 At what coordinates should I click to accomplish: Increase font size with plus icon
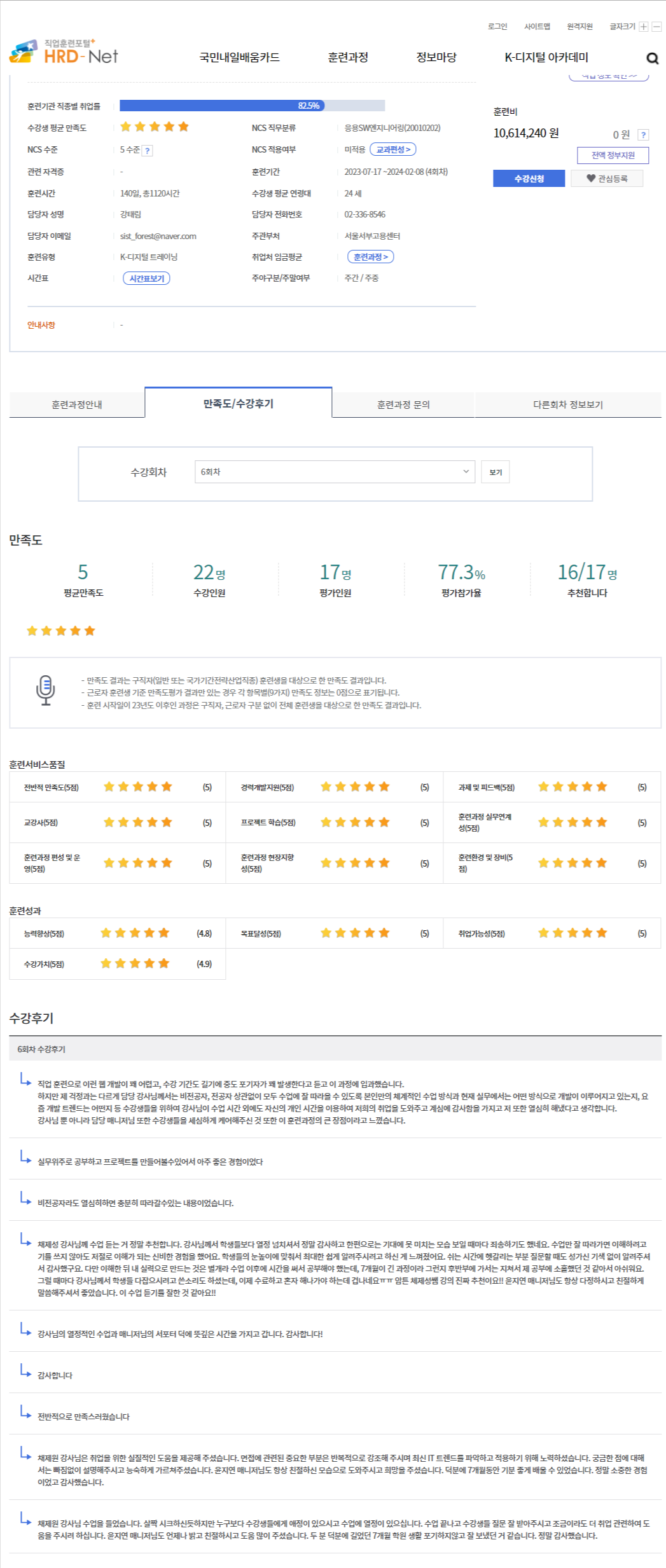coord(644,27)
